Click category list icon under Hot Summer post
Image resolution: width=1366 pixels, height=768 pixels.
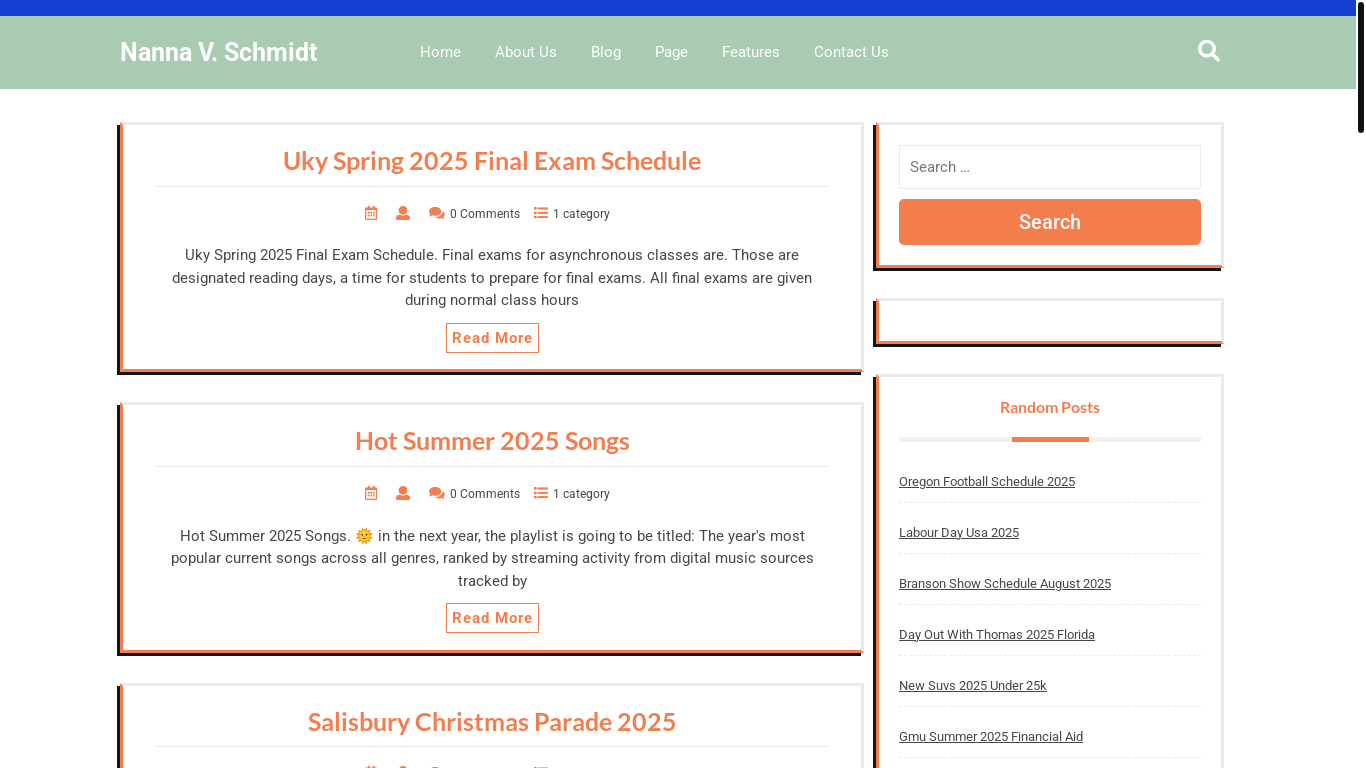point(541,493)
